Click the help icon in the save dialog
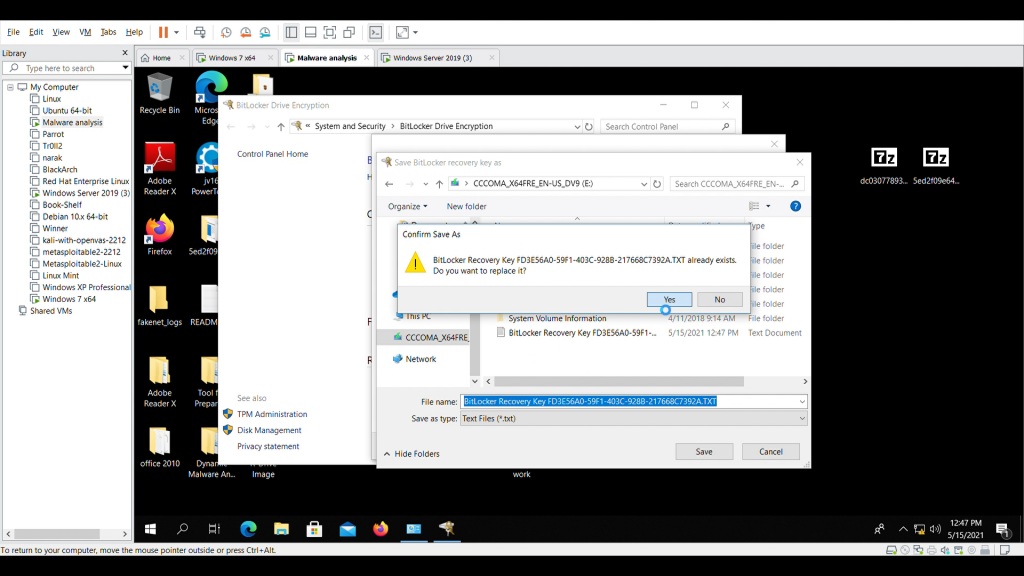This screenshot has width=1024, height=576. coord(795,206)
